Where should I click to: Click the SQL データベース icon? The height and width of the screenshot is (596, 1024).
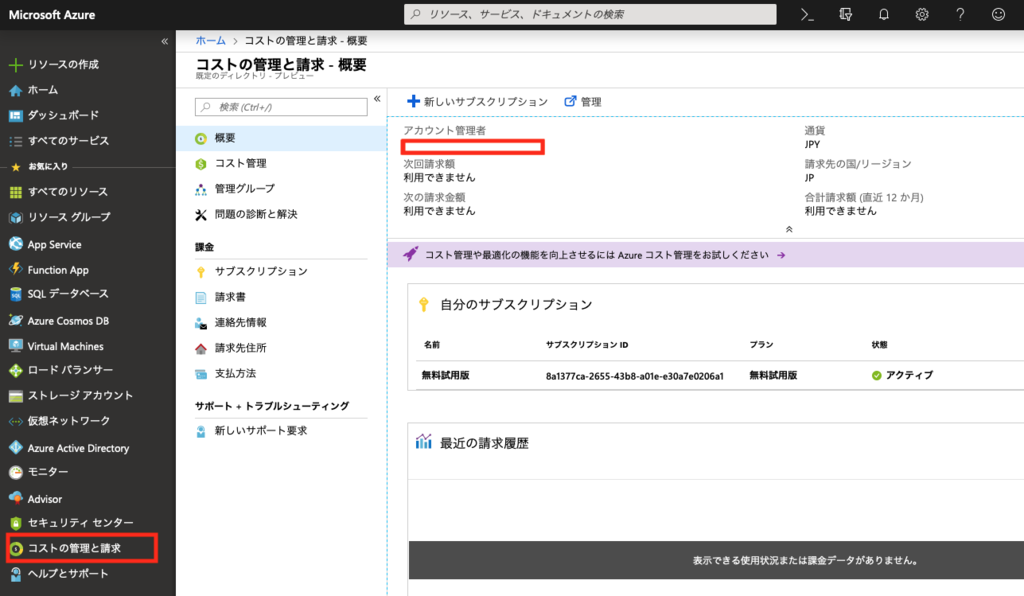[16, 294]
